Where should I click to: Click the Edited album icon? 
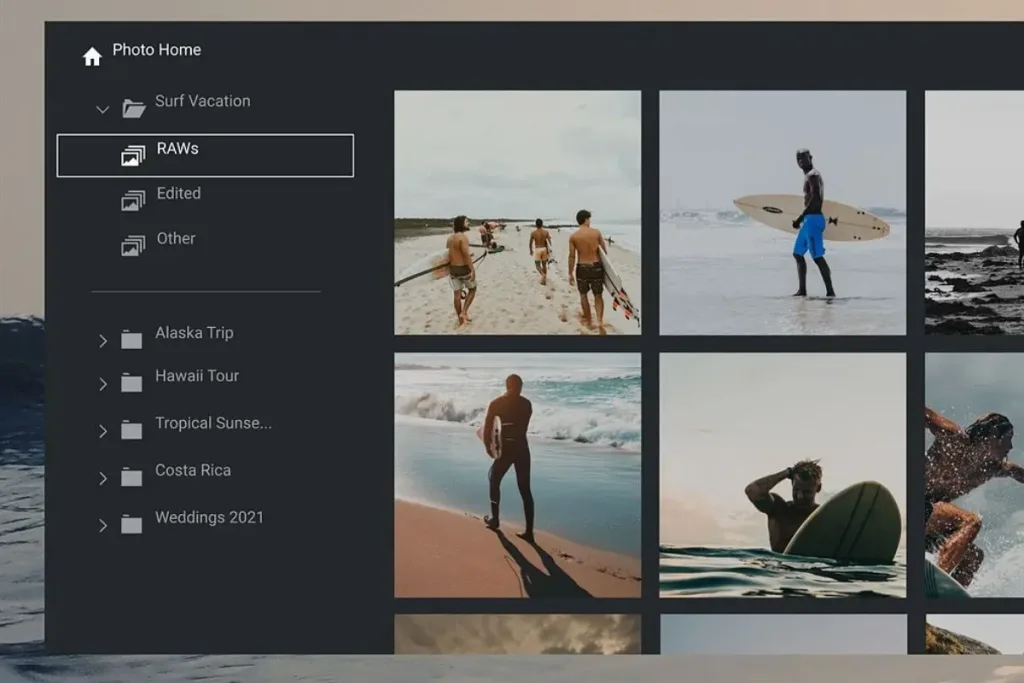[133, 201]
